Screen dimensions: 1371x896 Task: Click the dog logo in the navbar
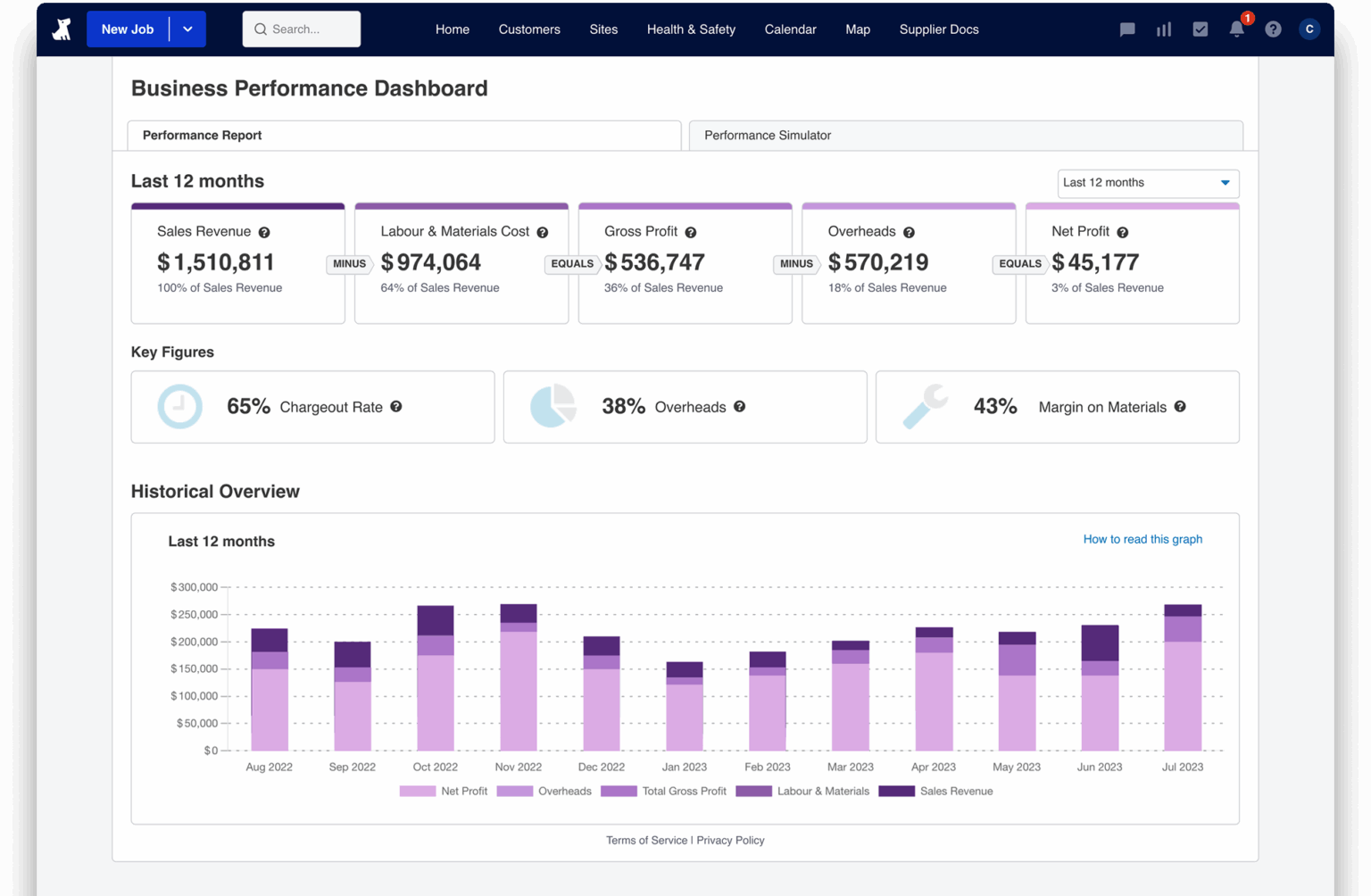pos(61,28)
